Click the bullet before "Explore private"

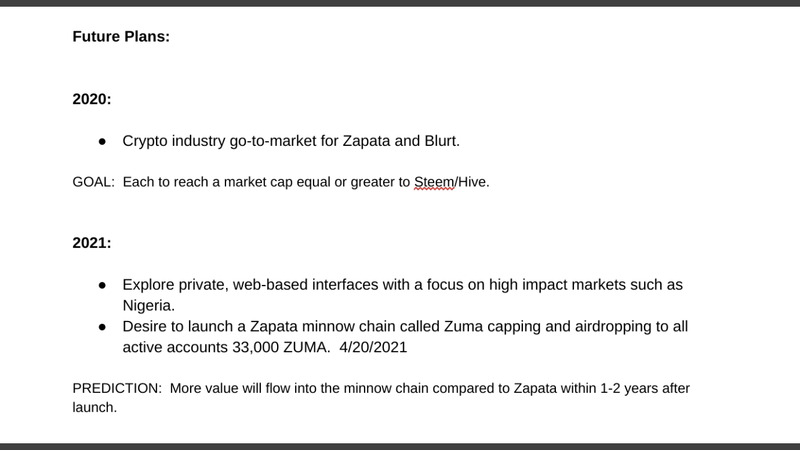tap(103, 285)
